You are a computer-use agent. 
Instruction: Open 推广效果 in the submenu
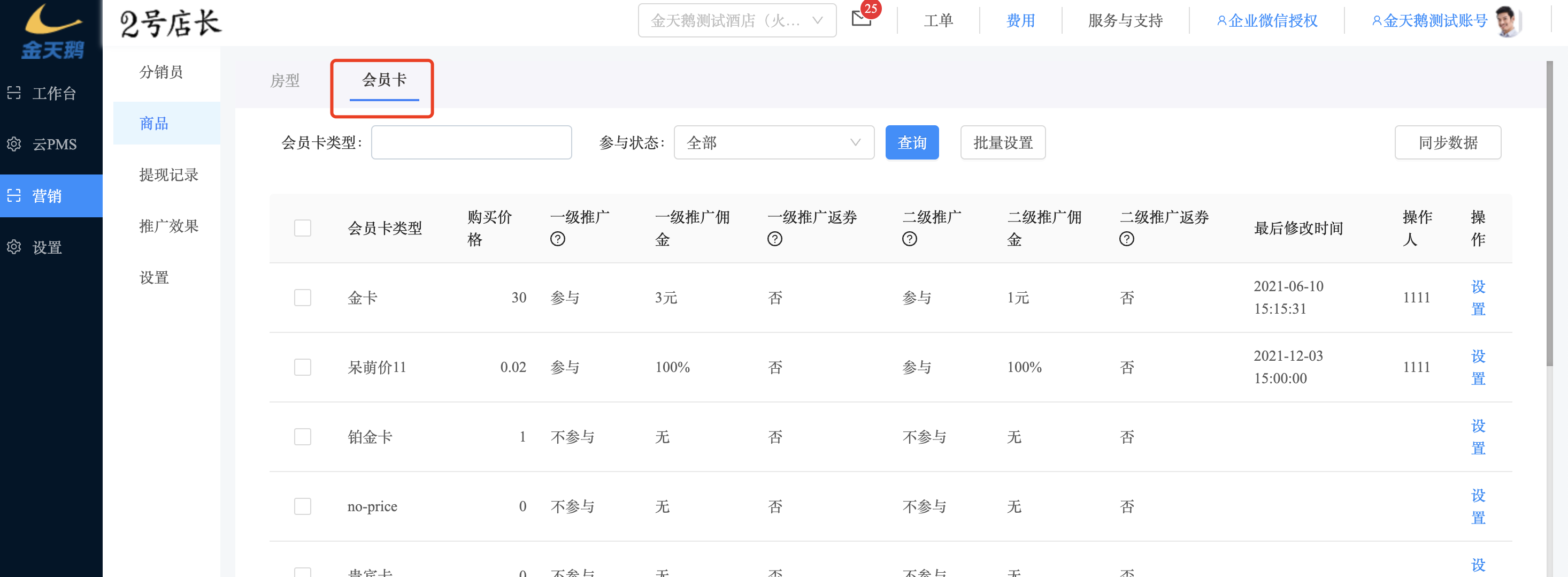tap(168, 226)
